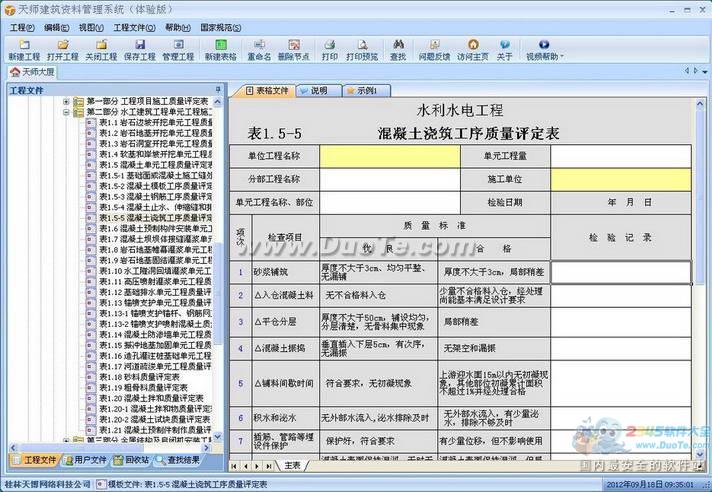Open the 工程(P) menu
Image resolution: width=712 pixels, height=492 pixels.
[22, 28]
